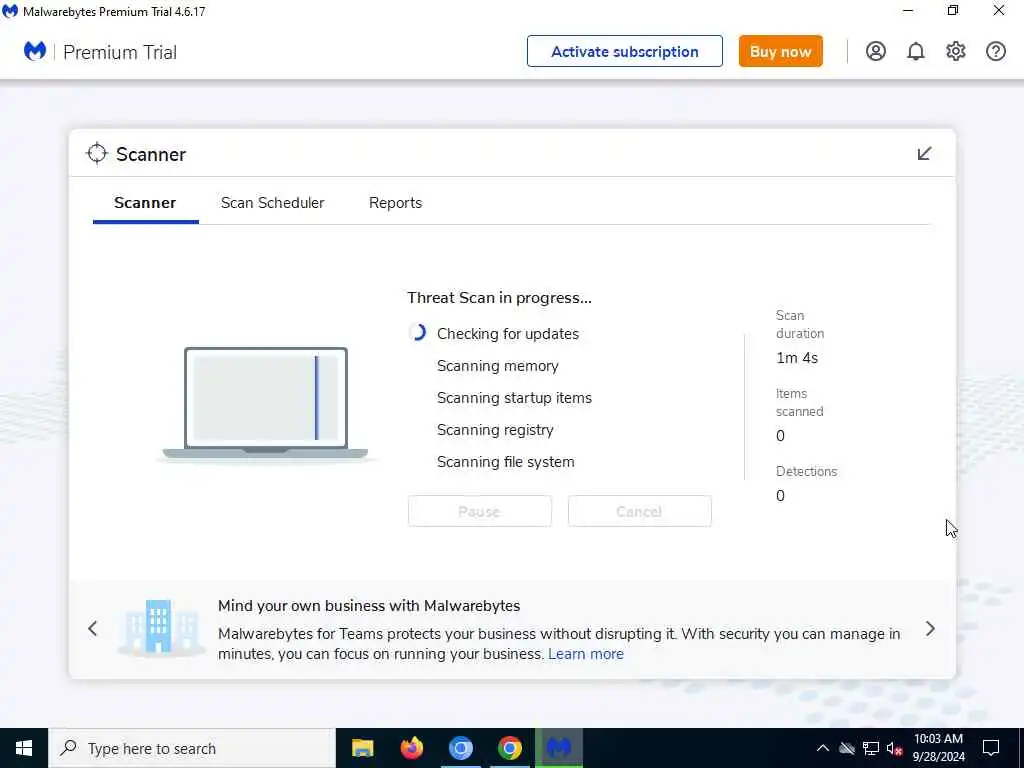Click 'Threat Scan in progress...' heading
The image size is (1024, 768).
(499, 298)
